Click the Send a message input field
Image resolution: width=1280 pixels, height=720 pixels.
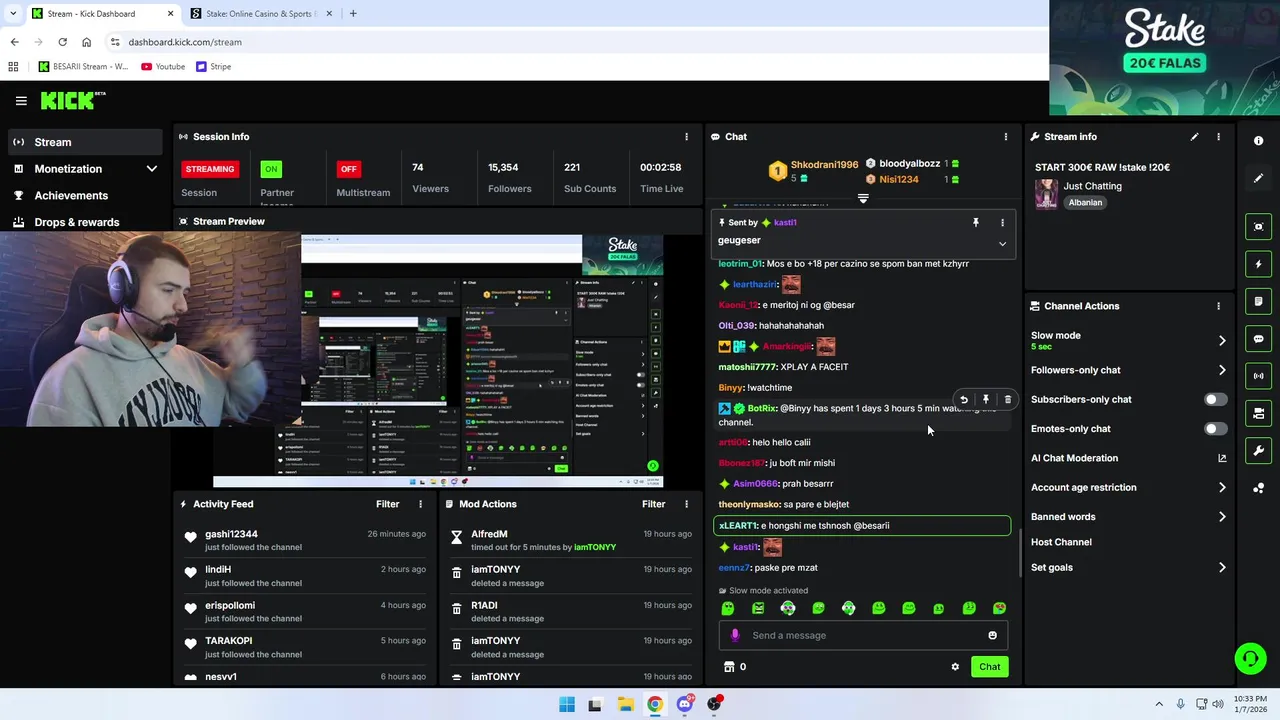pyautogui.click(x=865, y=635)
